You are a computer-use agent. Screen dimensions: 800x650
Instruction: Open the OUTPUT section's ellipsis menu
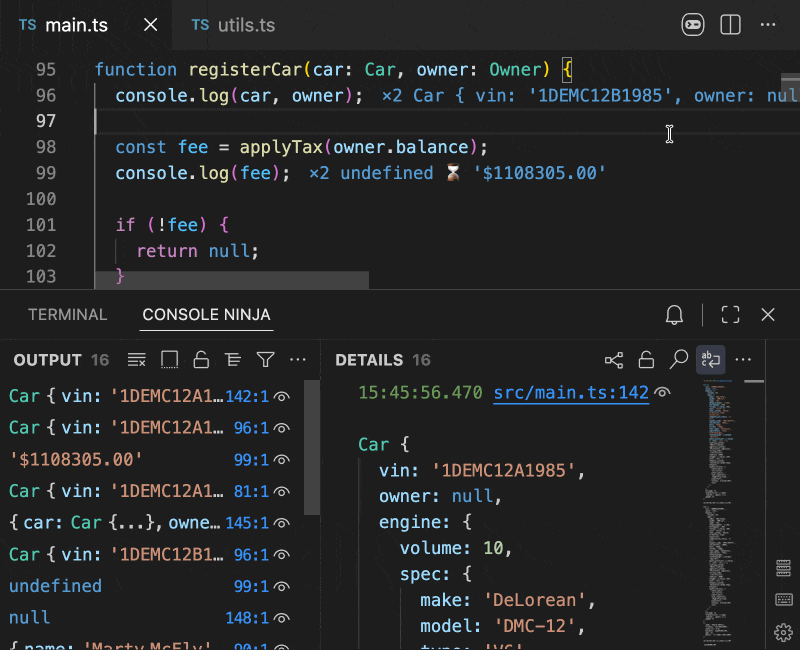[x=297, y=360]
